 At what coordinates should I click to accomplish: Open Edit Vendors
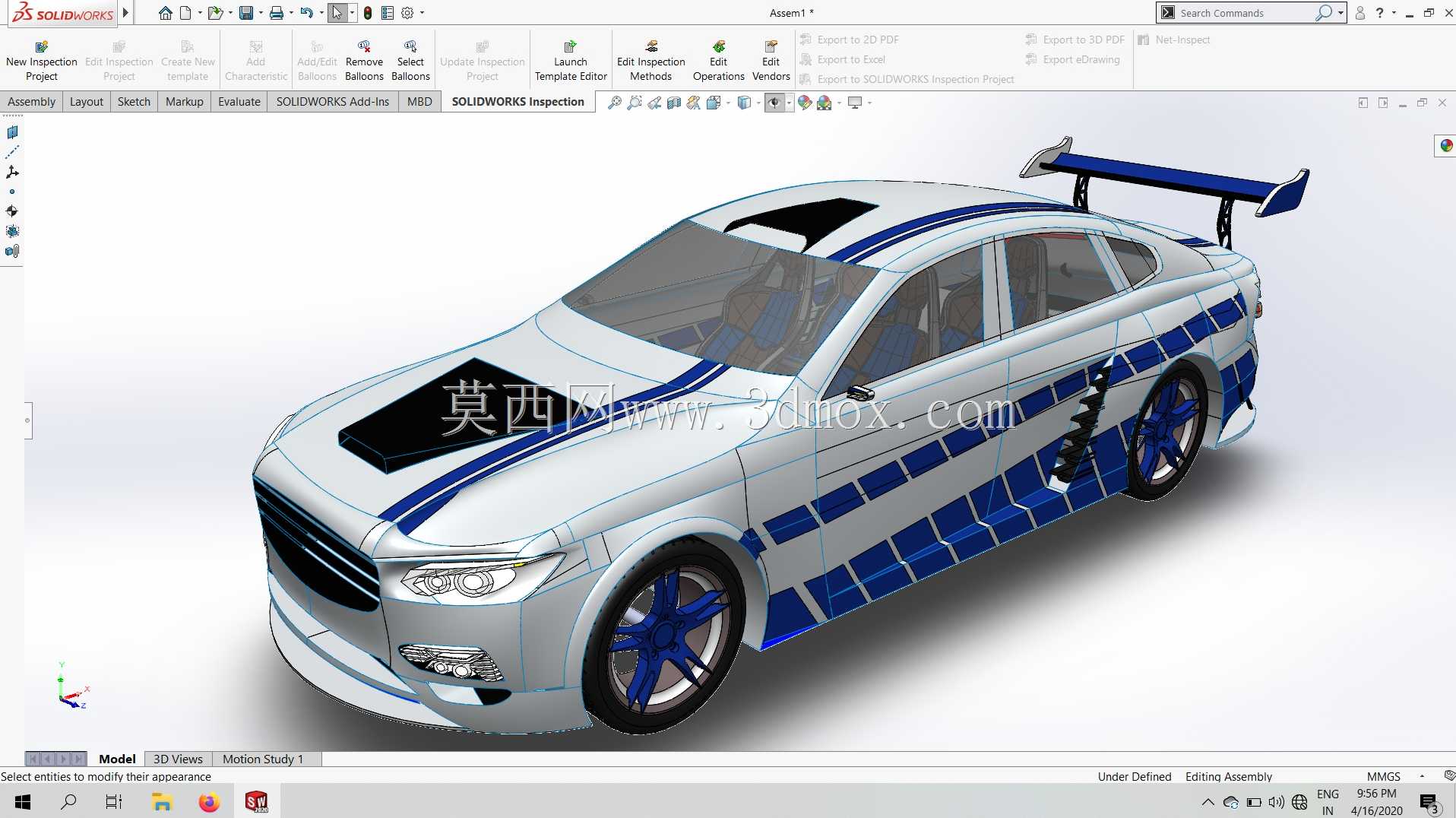tap(771, 61)
